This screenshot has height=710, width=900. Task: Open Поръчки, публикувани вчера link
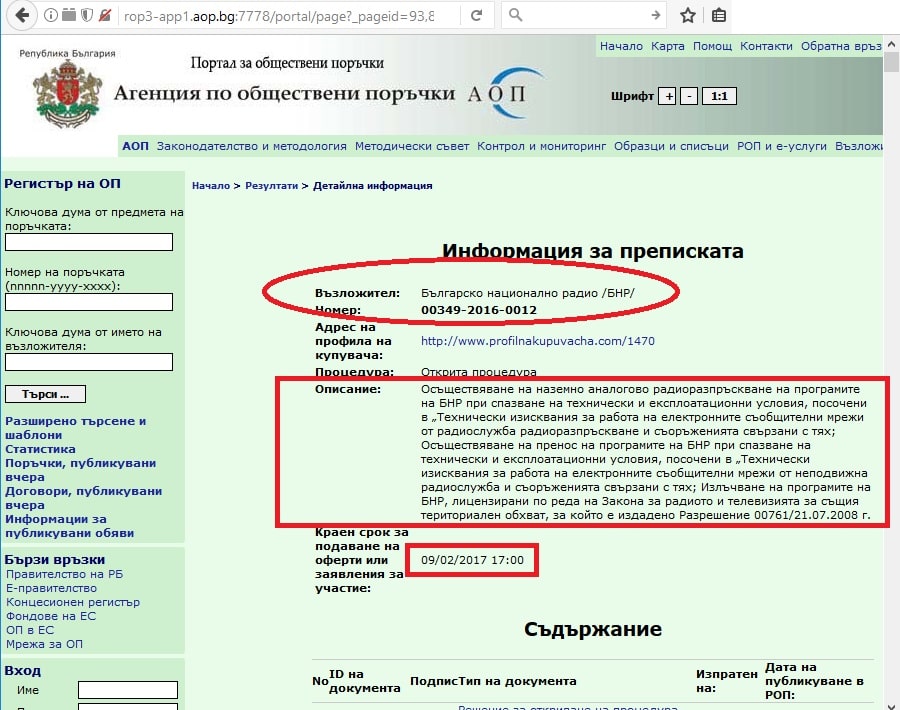[80, 470]
